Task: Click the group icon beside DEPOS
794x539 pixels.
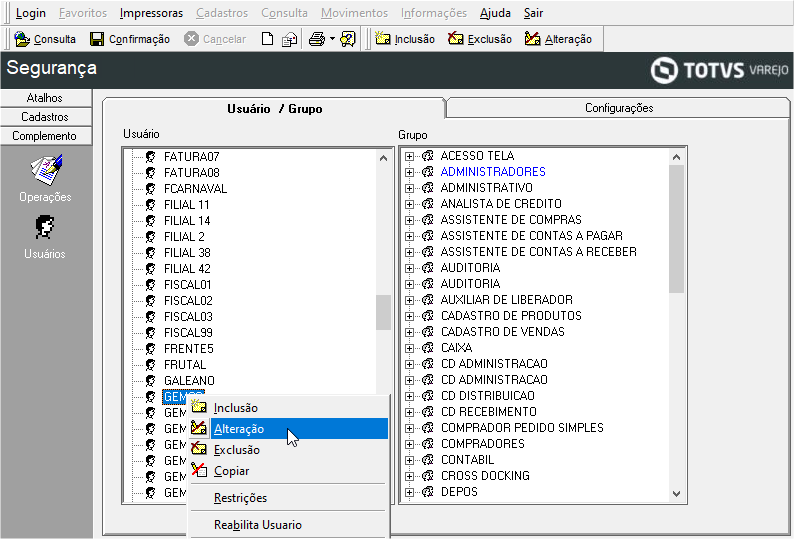Action: tap(428, 492)
